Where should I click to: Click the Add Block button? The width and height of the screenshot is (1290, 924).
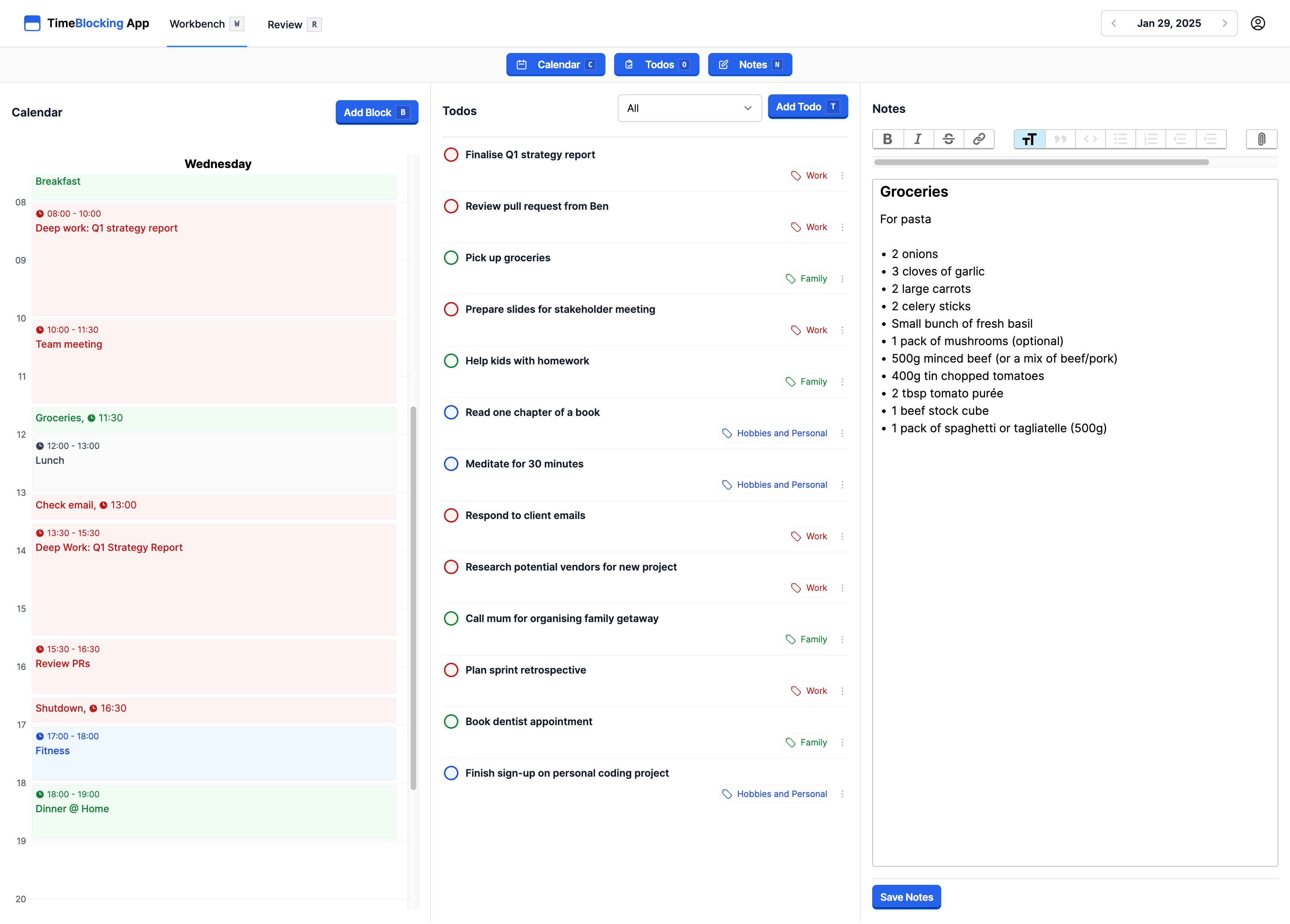[x=376, y=113]
